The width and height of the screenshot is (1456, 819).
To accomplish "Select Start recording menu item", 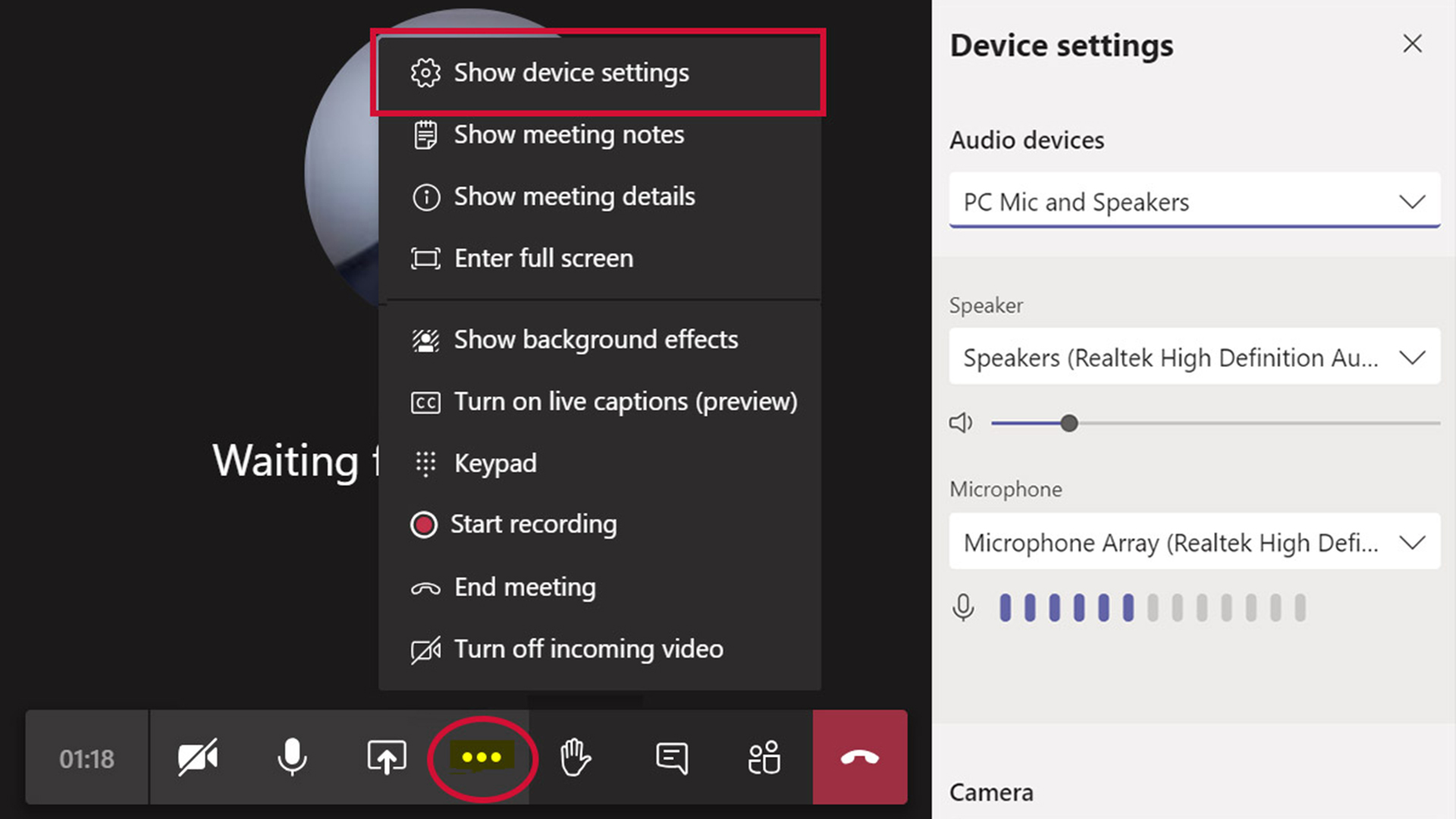I will coord(534,524).
